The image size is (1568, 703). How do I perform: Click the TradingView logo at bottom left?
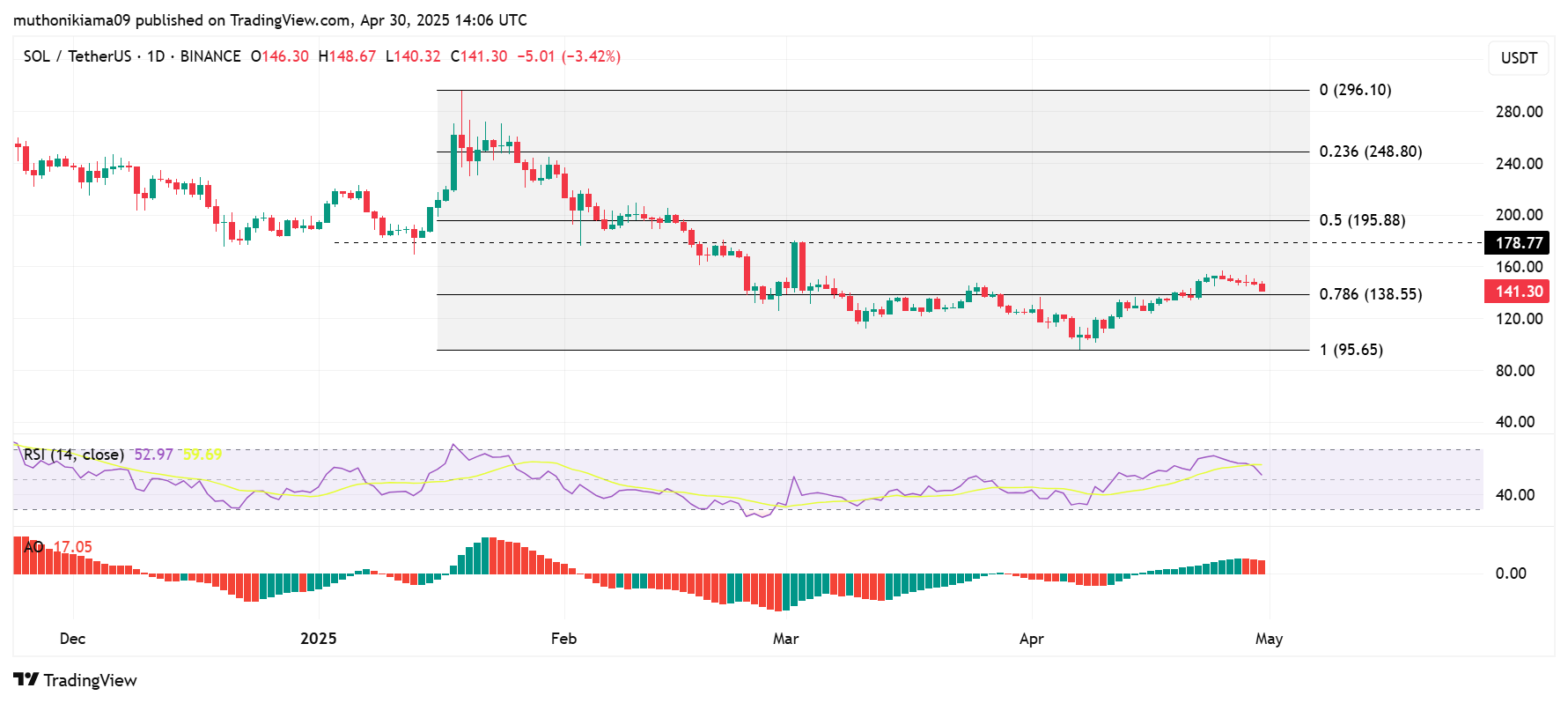point(76,680)
